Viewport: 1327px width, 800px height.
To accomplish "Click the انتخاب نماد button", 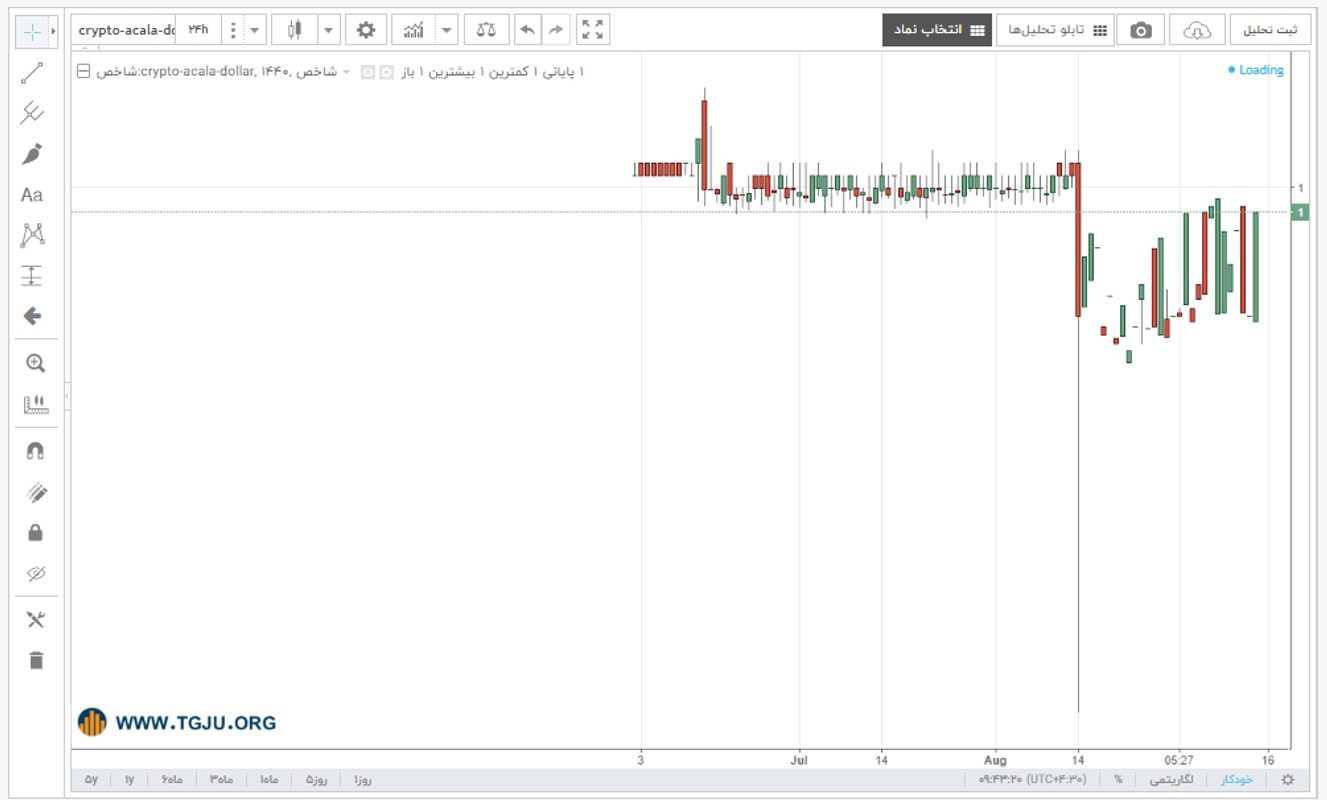I will (936, 30).
